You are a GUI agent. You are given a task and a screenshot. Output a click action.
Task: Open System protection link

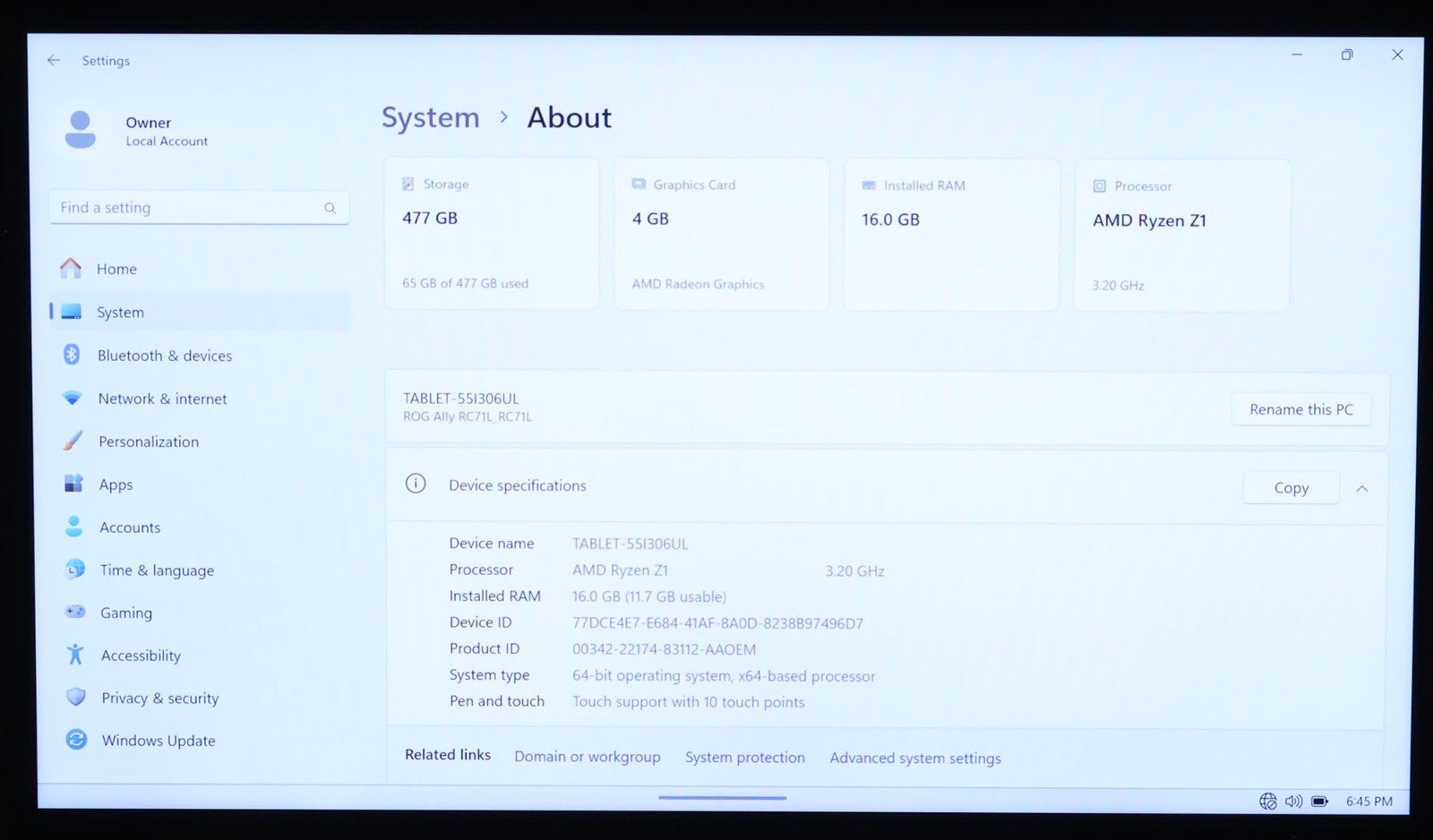(745, 758)
